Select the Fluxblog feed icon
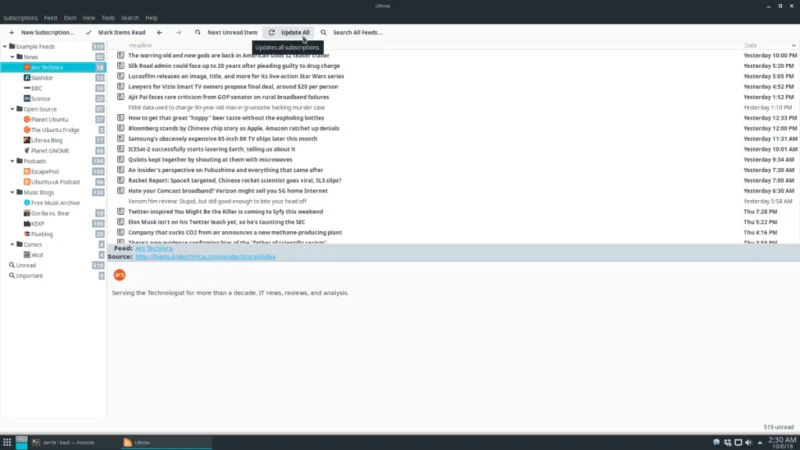The width and height of the screenshot is (800, 450). [x=27, y=234]
